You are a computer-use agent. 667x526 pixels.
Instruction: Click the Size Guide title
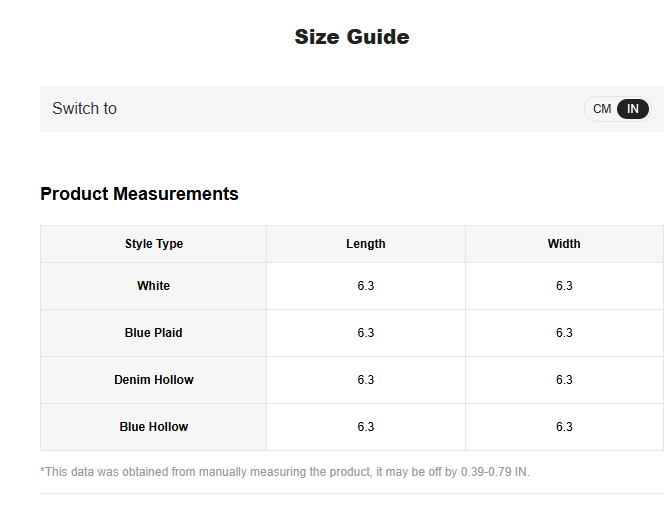click(x=352, y=37)
